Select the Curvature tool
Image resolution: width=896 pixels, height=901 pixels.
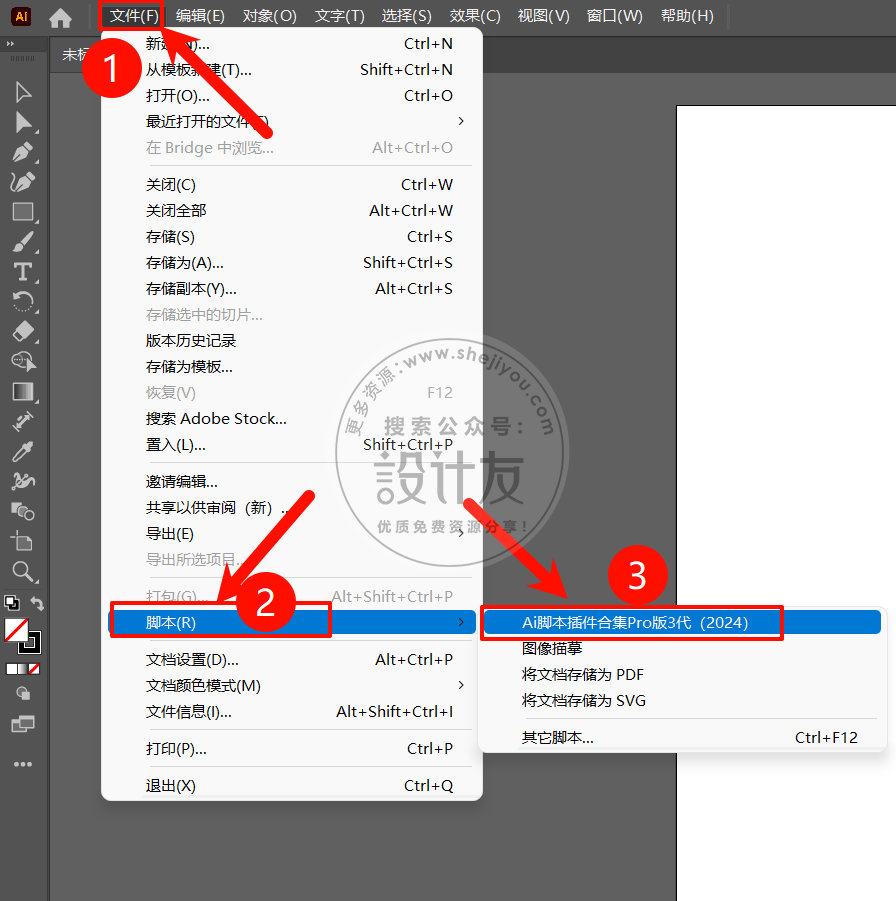click(23, 182)
